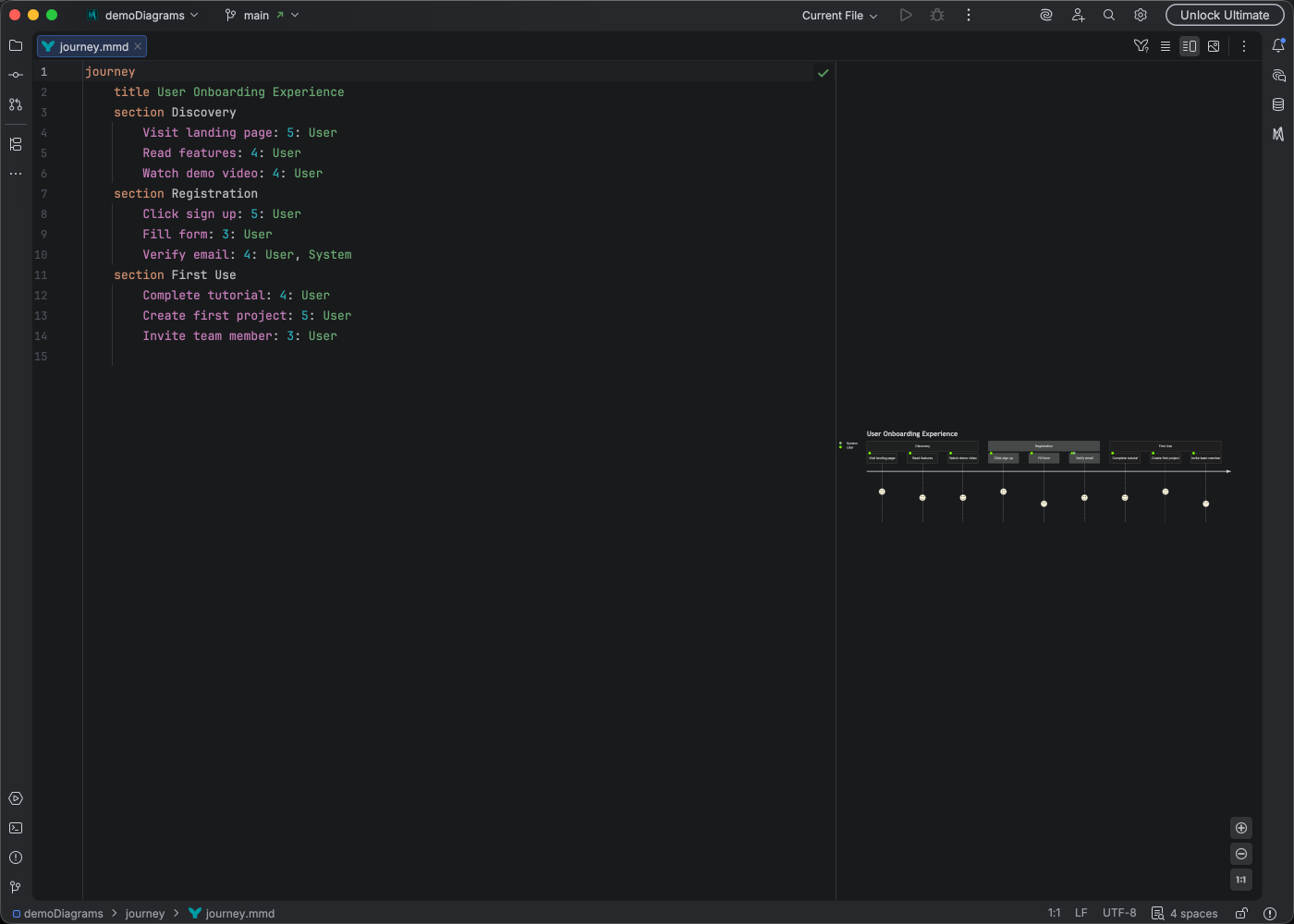Open the Database panel on the right sidebar
Screen dimensions: 1294x924
click(x=1280, y=104)
